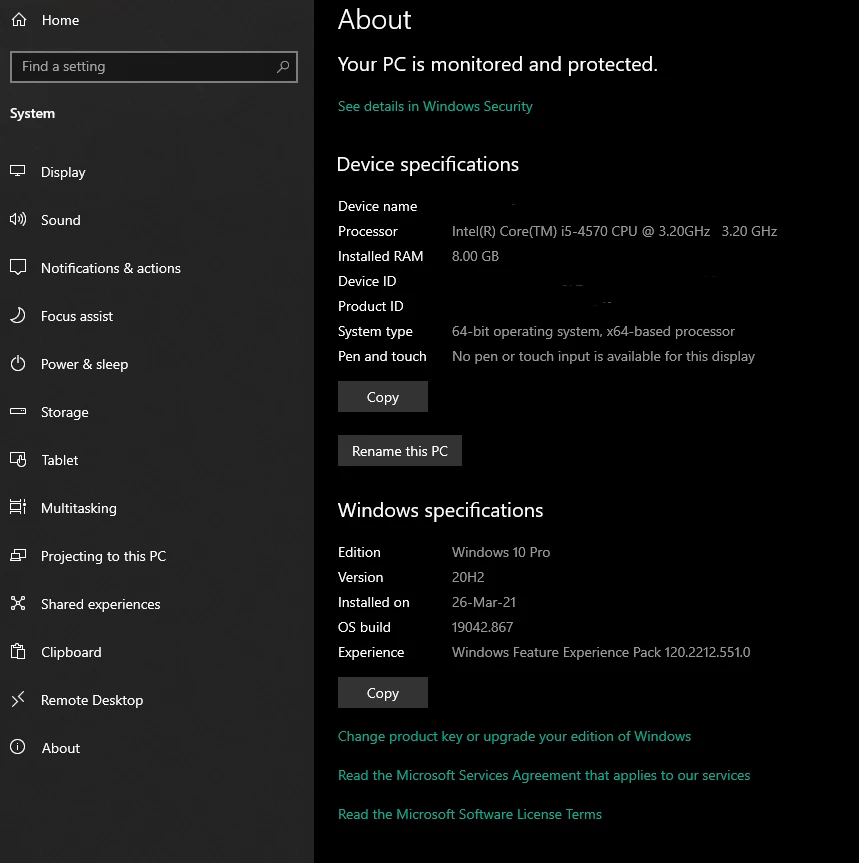859x863 pixels.
Task: Click the Edition value Windows 10 Pro
Action: pyautogui.click(x=501, y=552)
